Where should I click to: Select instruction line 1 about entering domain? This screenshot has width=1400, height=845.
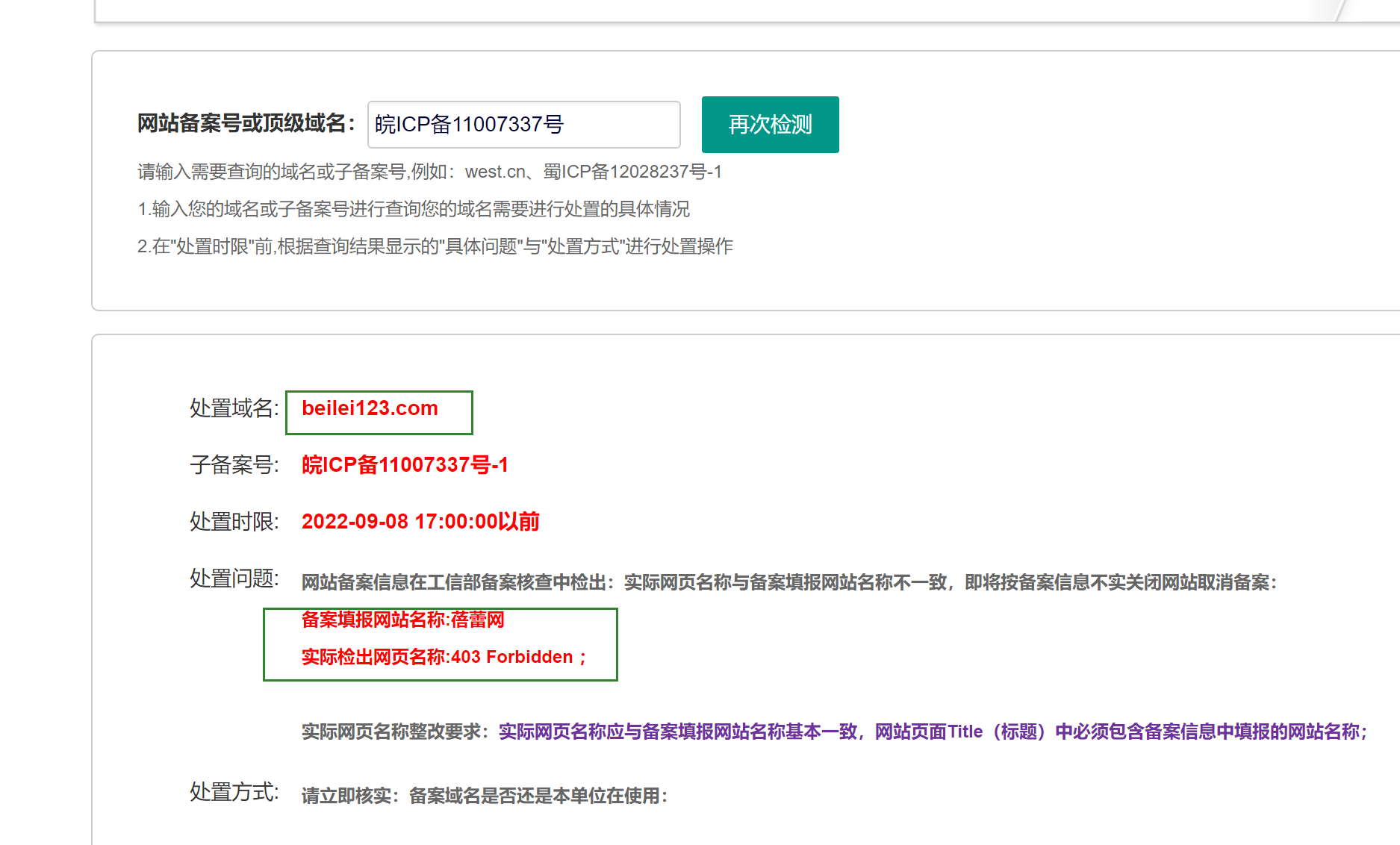point(413,210)
